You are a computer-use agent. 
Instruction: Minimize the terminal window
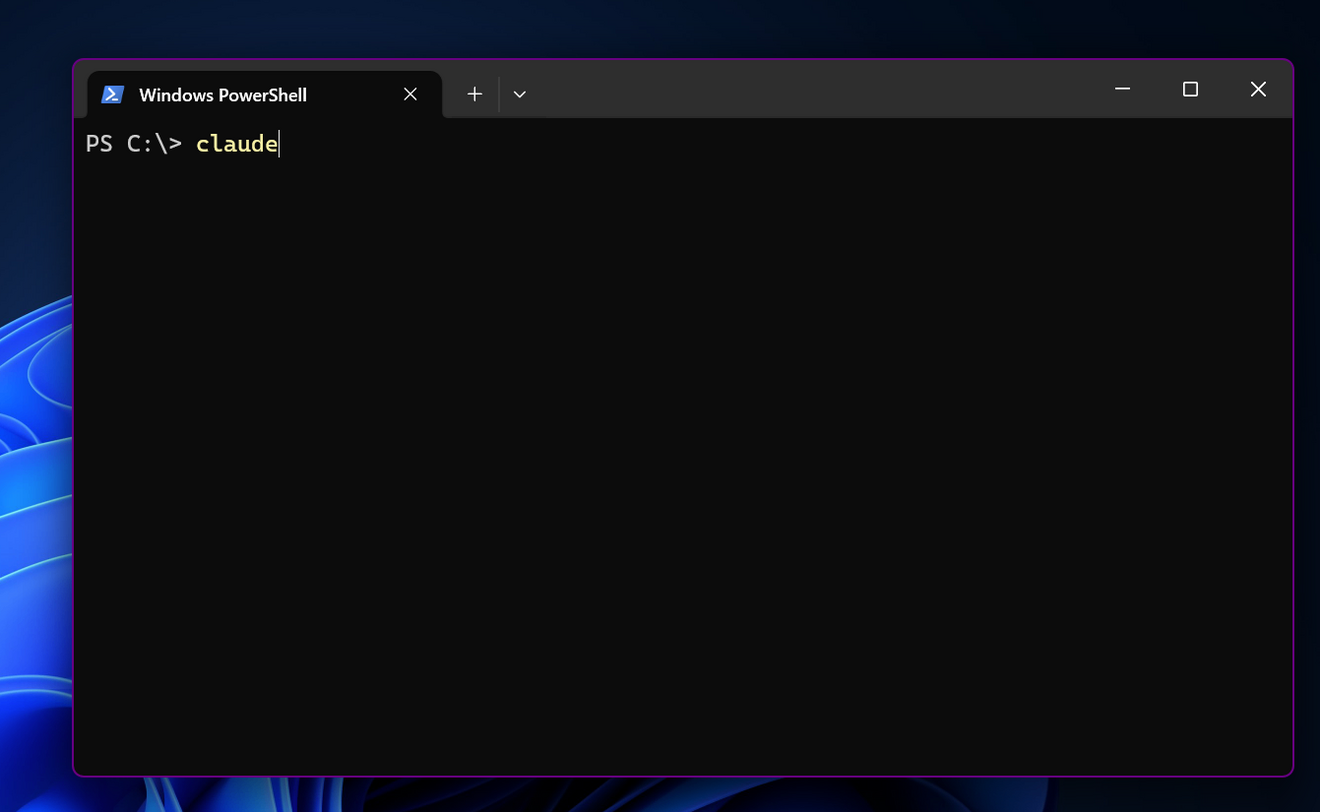tap(1122, 89)
